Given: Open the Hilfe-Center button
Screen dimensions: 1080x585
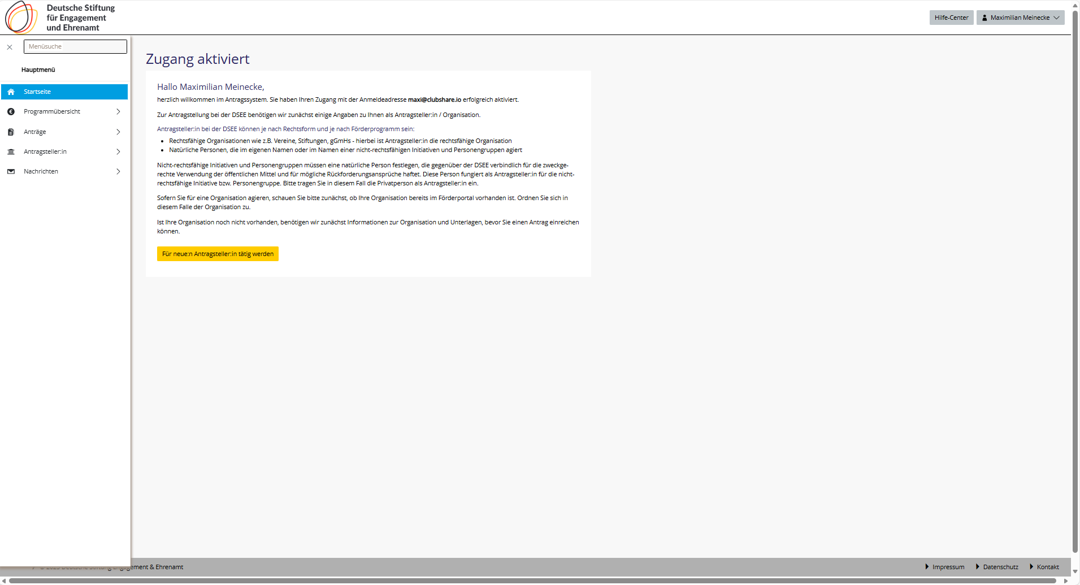Looking at the screenshot, I should pos(951,18).
